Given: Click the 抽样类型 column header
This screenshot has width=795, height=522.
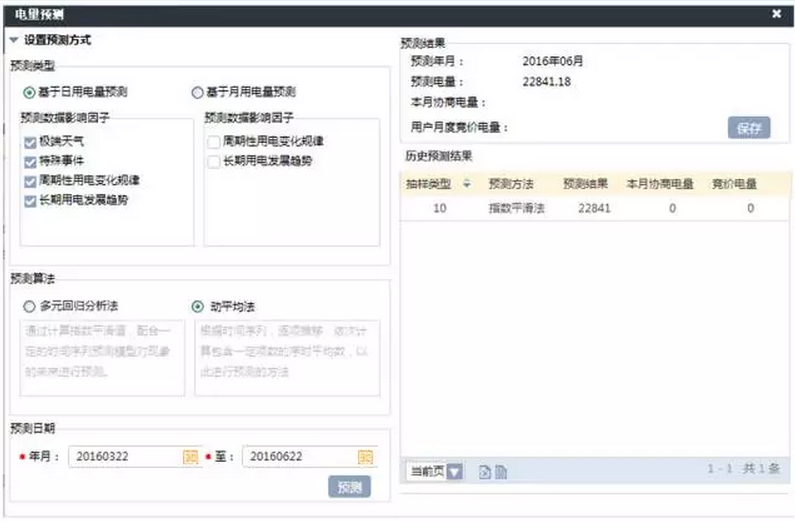Looking at the screenshot, I should click(428, 184).
